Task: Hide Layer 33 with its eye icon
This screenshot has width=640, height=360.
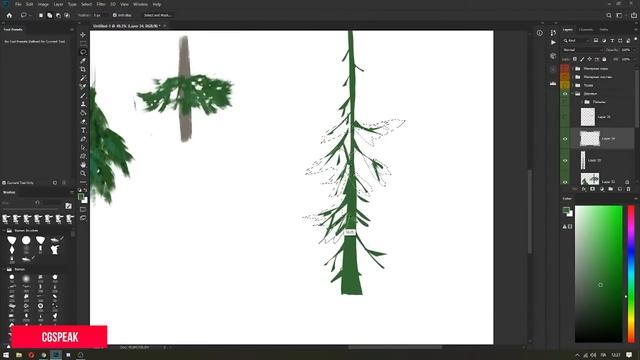Action: [x=565, y=160]
